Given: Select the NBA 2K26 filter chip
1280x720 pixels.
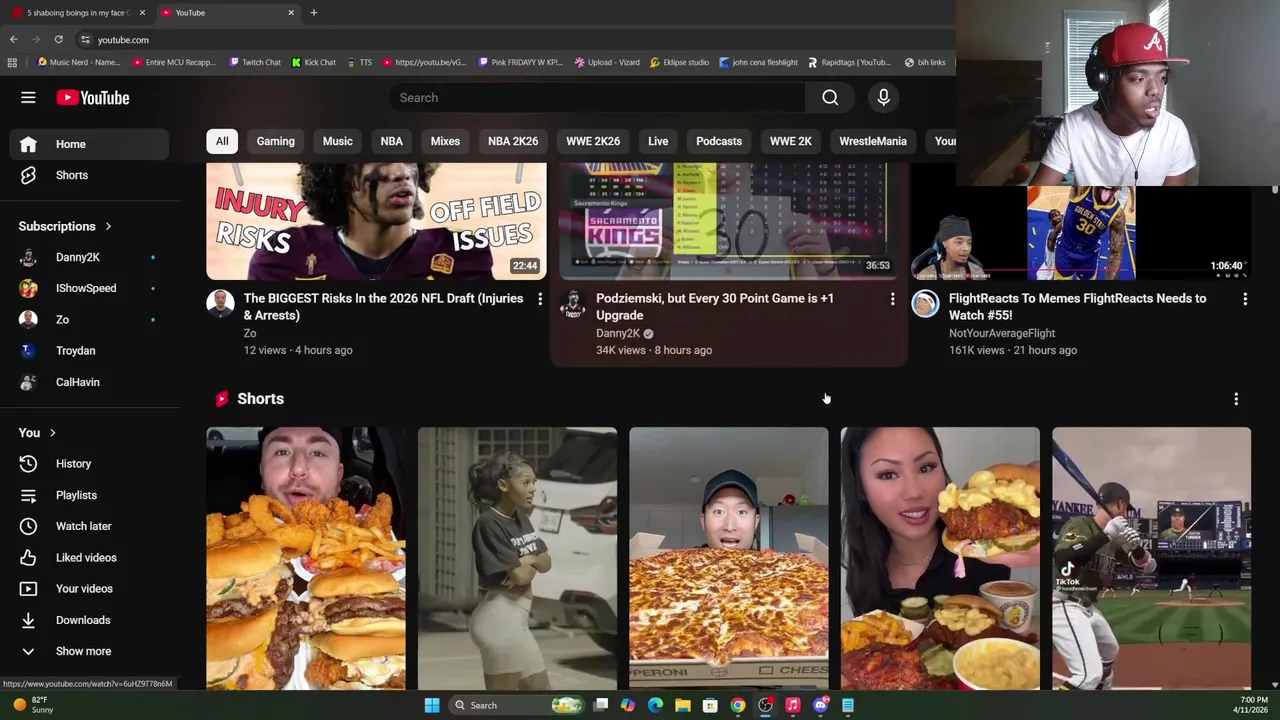Looking at the screenshot, I should (513, 141).
